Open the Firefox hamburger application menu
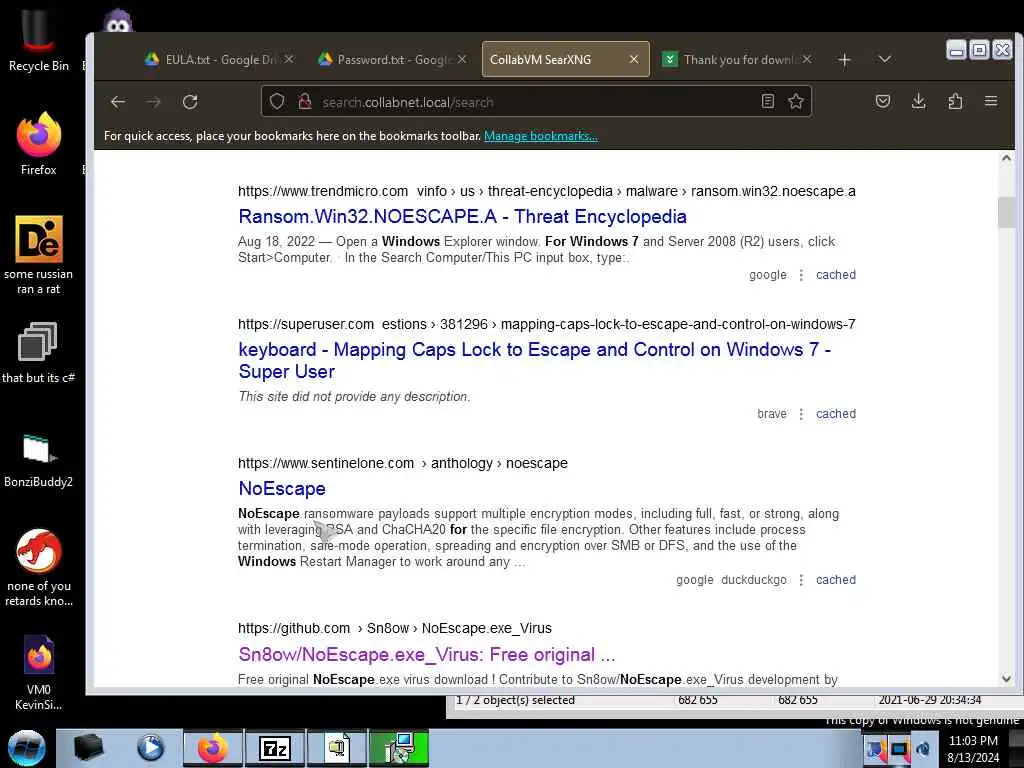1024x768 pixels. pos(991,101)
